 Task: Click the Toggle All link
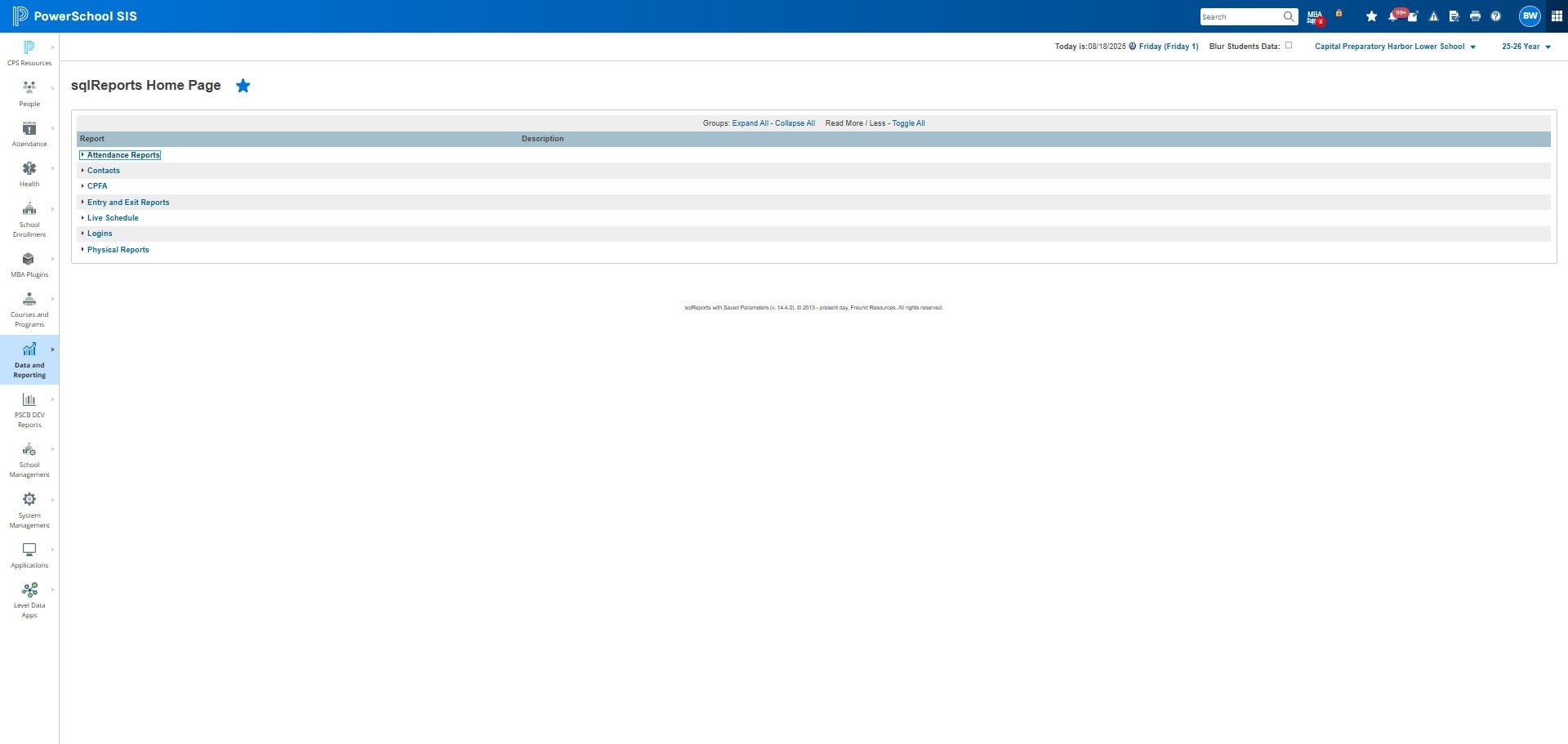908,123
